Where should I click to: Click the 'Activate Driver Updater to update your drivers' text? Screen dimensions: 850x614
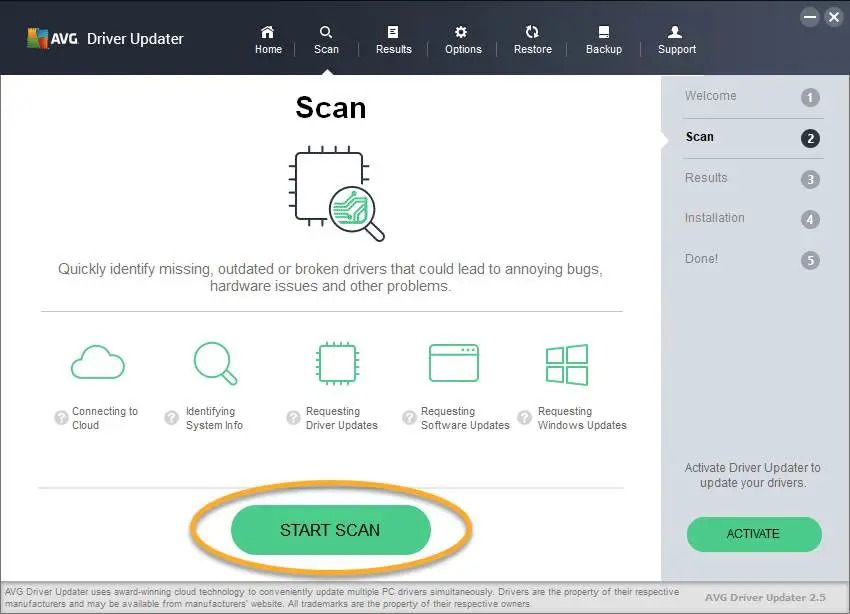(752, 475)
